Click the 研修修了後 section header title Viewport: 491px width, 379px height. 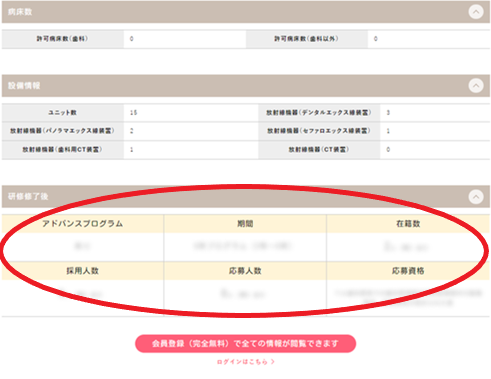click(x=28, y=196)
